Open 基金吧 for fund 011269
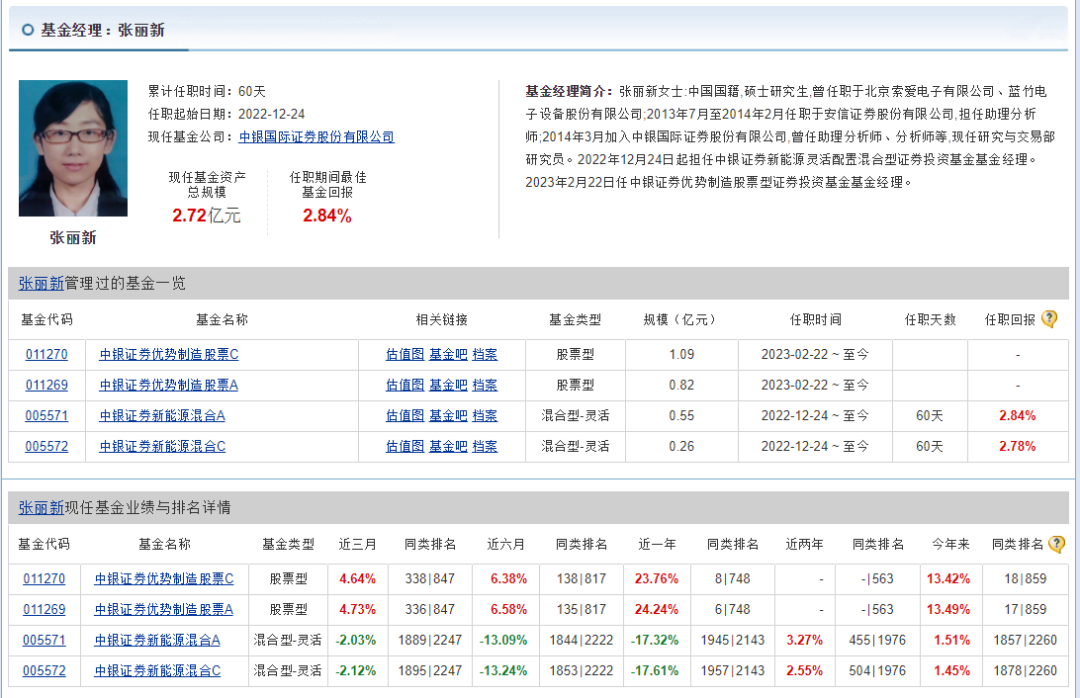This screenshot has height=698, width=1080. coord(448,384)
